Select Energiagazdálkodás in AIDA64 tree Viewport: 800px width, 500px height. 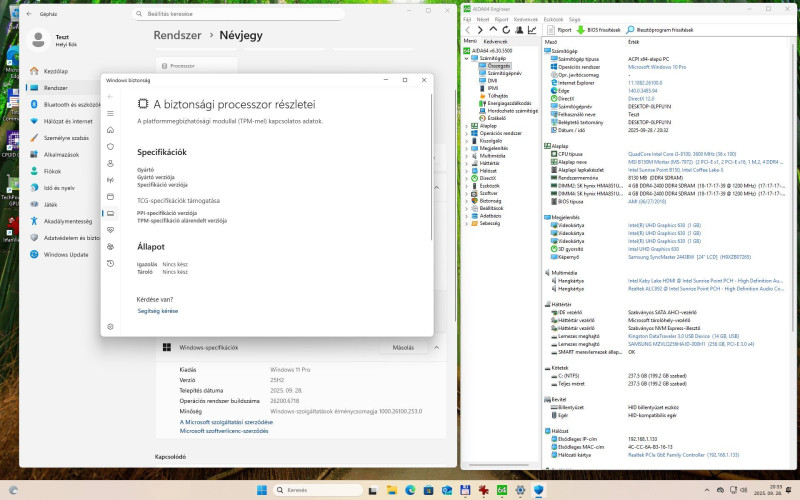(x=509, y=103)
